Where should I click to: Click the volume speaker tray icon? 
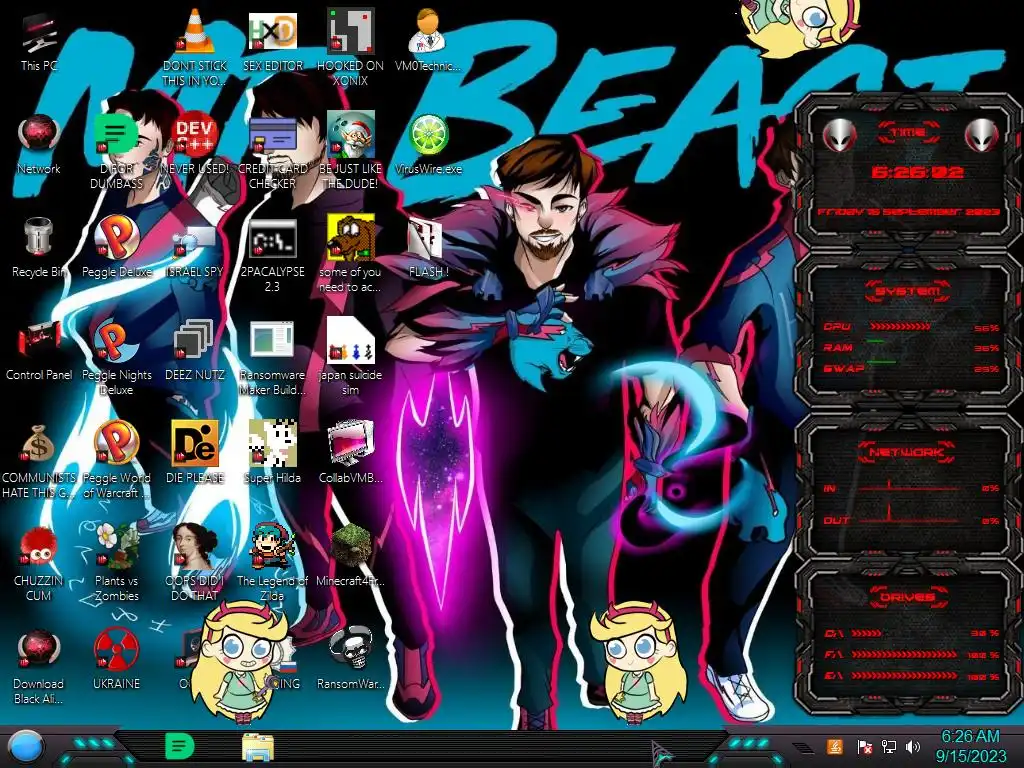(x=913, y=746)
